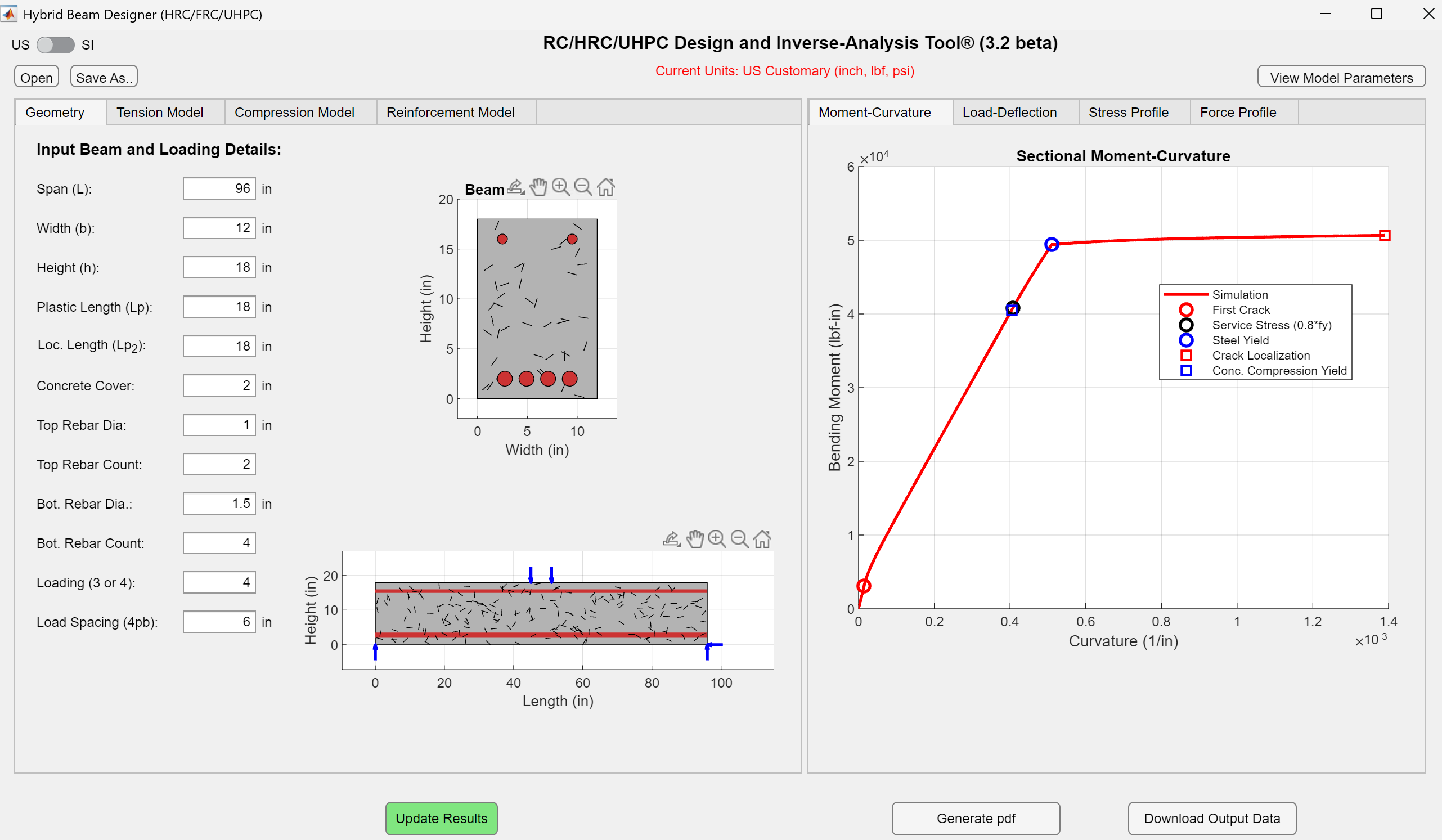Click the home icon to reset the cross-section view
Viewport: 1442px width, 840px height.
(x=605, y=187)
